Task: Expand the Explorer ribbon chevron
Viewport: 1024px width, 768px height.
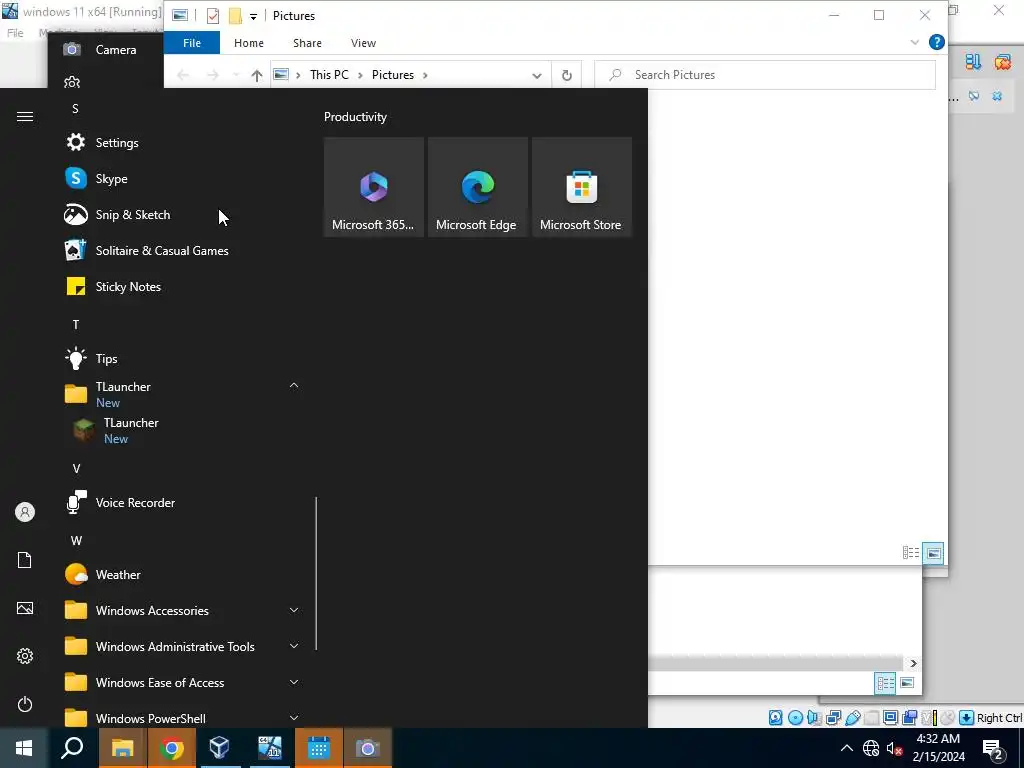Action: (x=914, y=42)
